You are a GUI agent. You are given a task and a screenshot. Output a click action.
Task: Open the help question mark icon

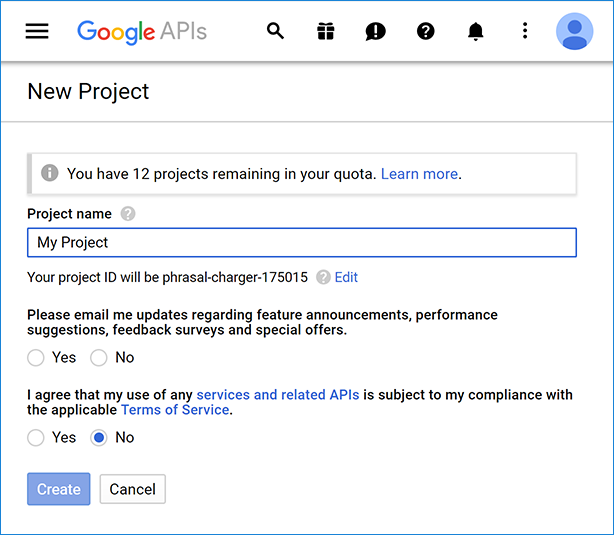tap(426, 31)
